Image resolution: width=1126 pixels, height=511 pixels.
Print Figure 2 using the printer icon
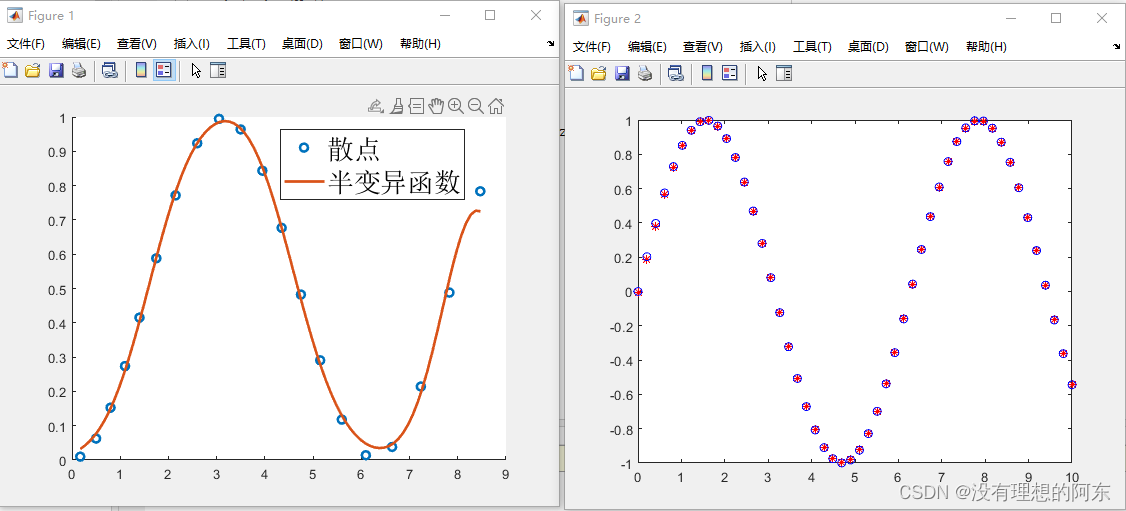click(645, 72)
